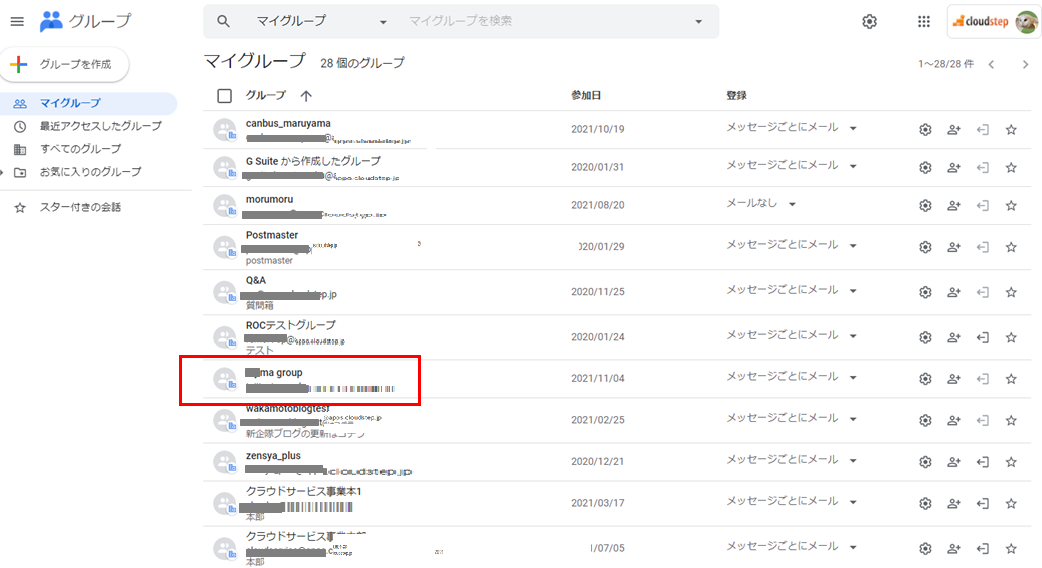The width and height of the screenshot is (1042, 568).
Task: Open settings for canbus_maruyama group
Action: pyautogui.click(x=925, y=130)
